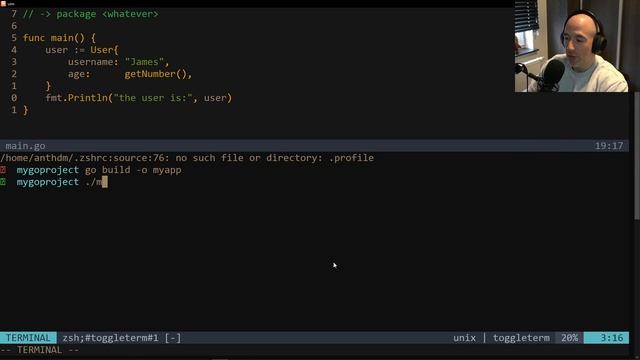Click the 'getNumber()' call
This screenshot has width=640, height=360.
pos(156,74)
